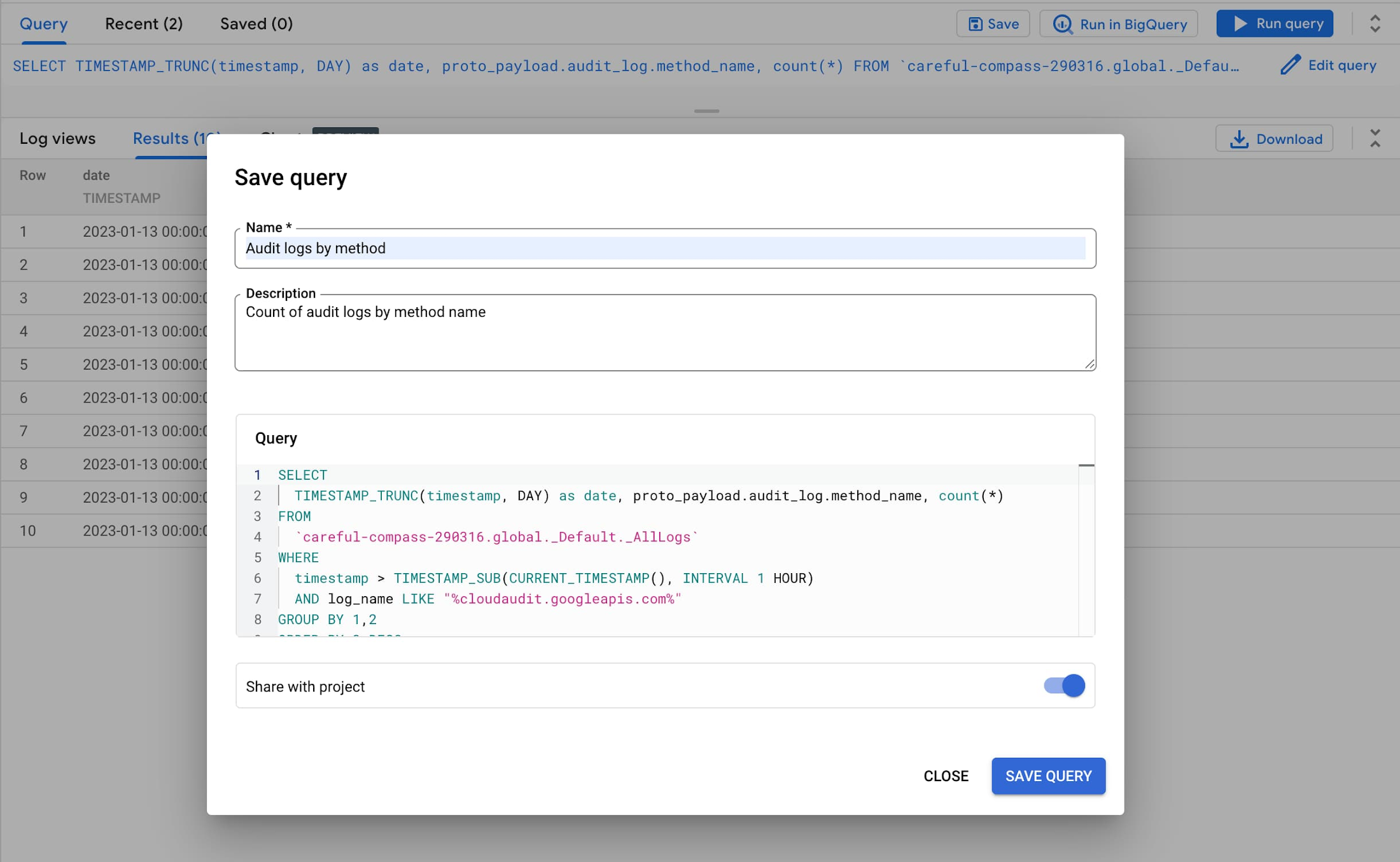This screenshot has height=862, width=1400.
Task: Click the SAVE QUERY button
Action: (1049, 776)
